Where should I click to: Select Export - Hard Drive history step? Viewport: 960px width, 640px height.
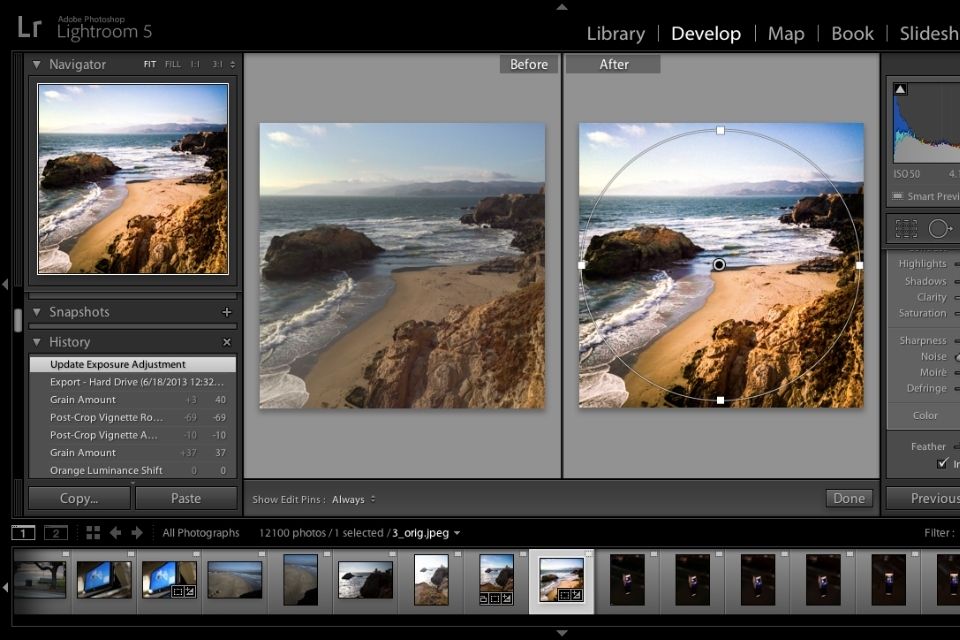[132, 382]
